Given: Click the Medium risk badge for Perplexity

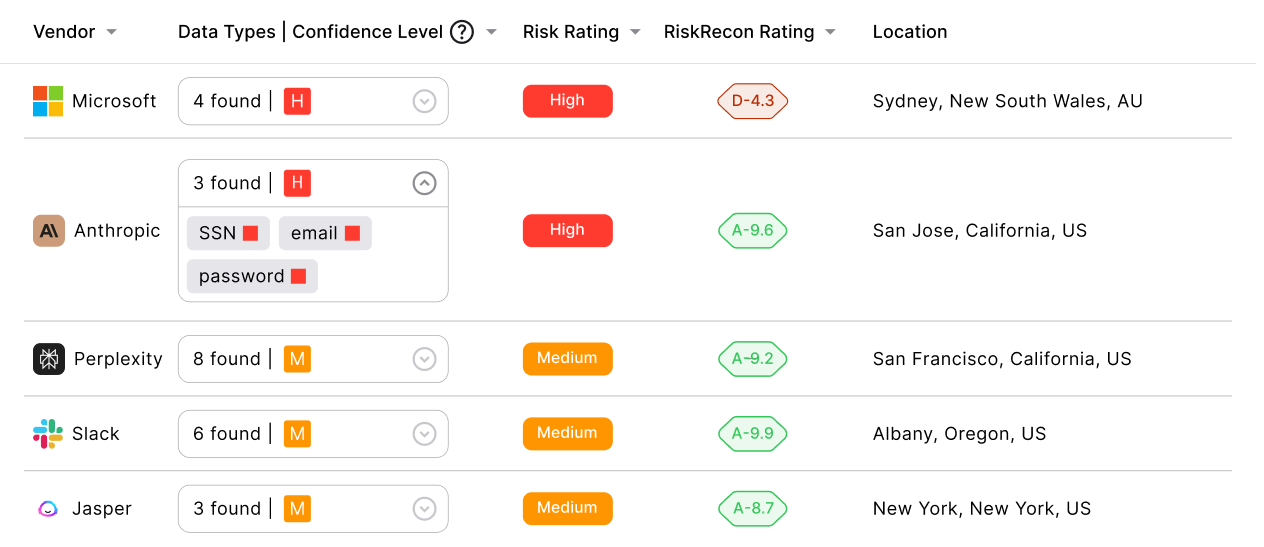Looking at the screenshot, I should [x=567, y=359].
